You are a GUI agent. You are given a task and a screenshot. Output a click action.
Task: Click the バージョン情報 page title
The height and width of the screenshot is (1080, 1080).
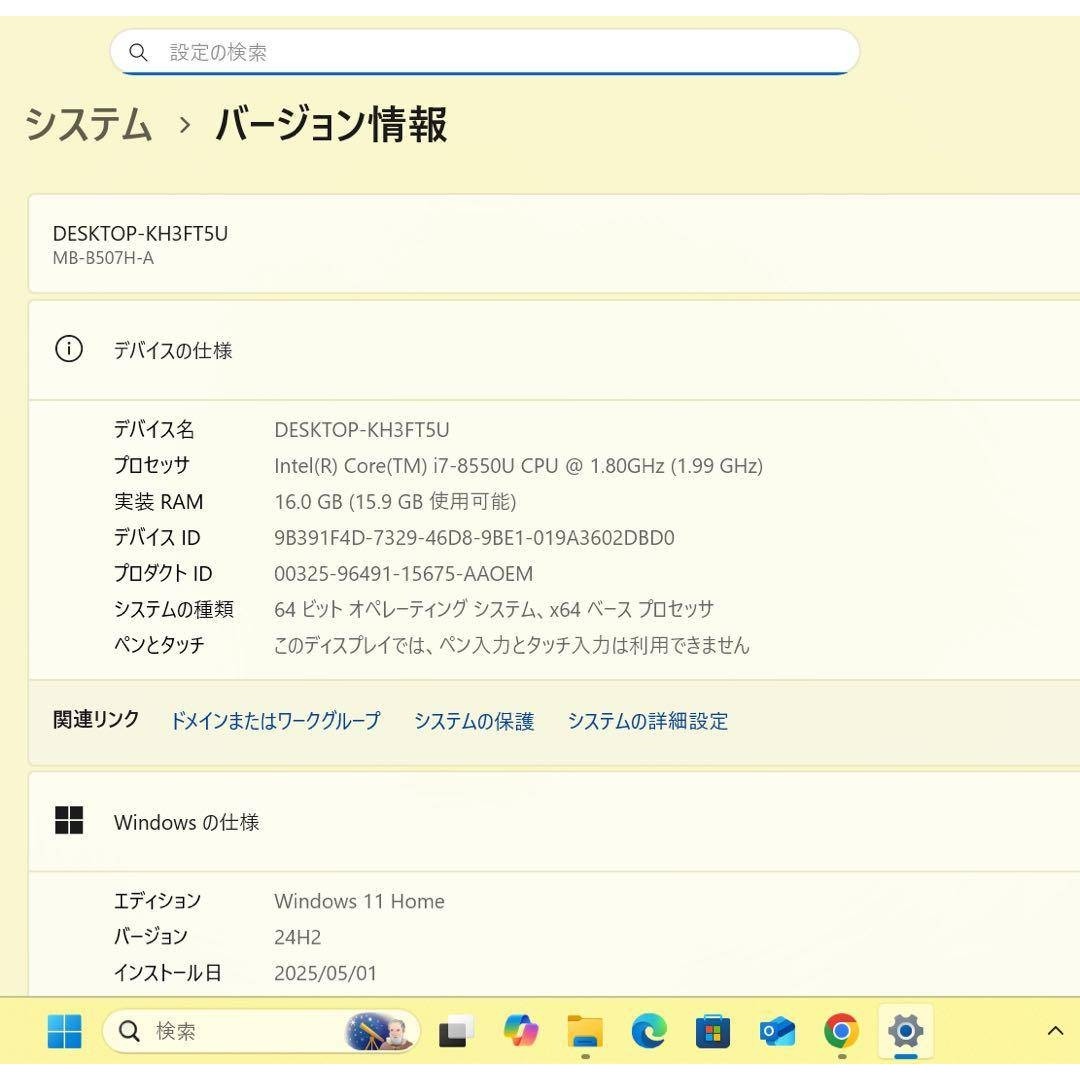click(x=331, y=125)
